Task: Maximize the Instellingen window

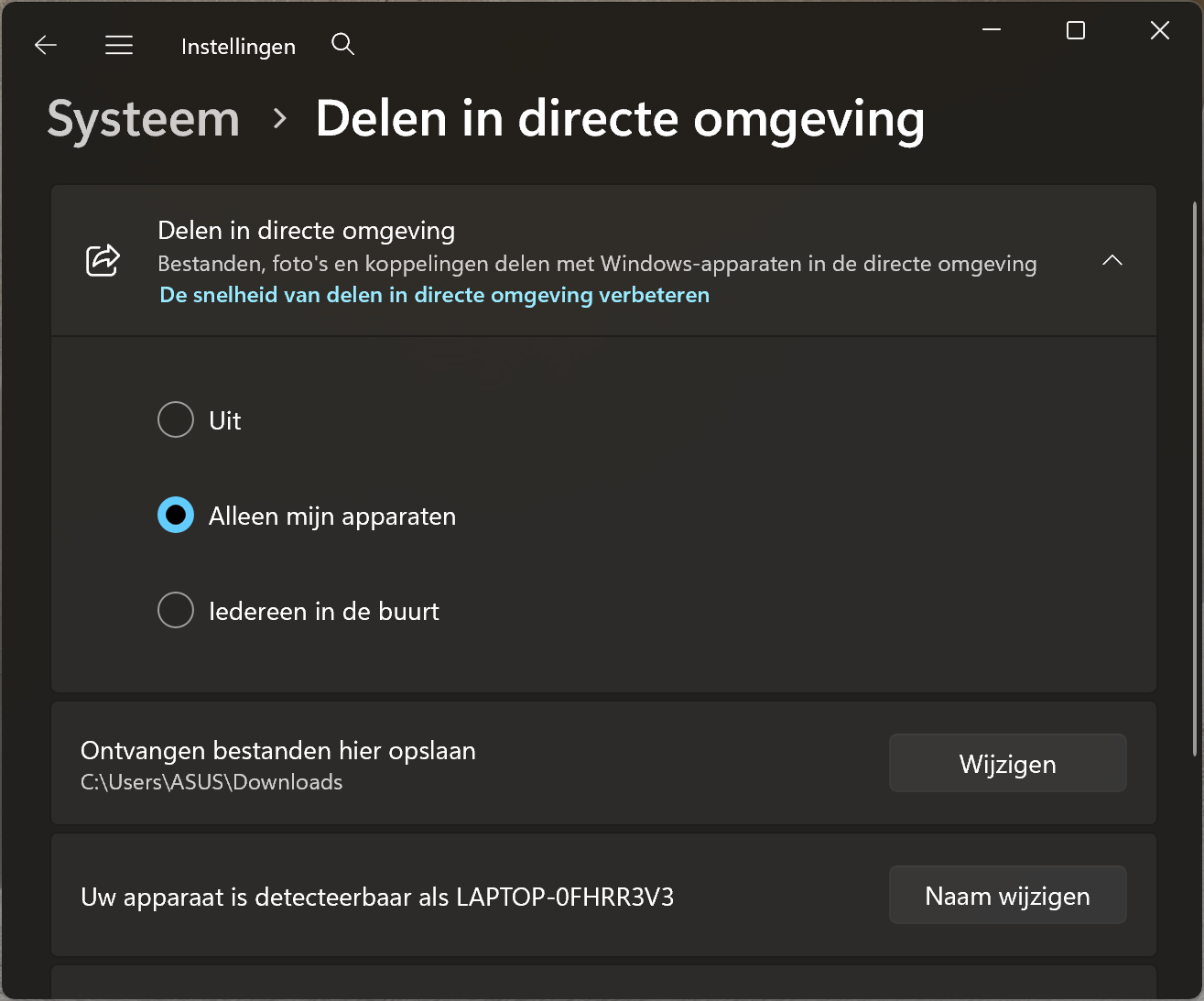Action: [x=1076, y=30]
